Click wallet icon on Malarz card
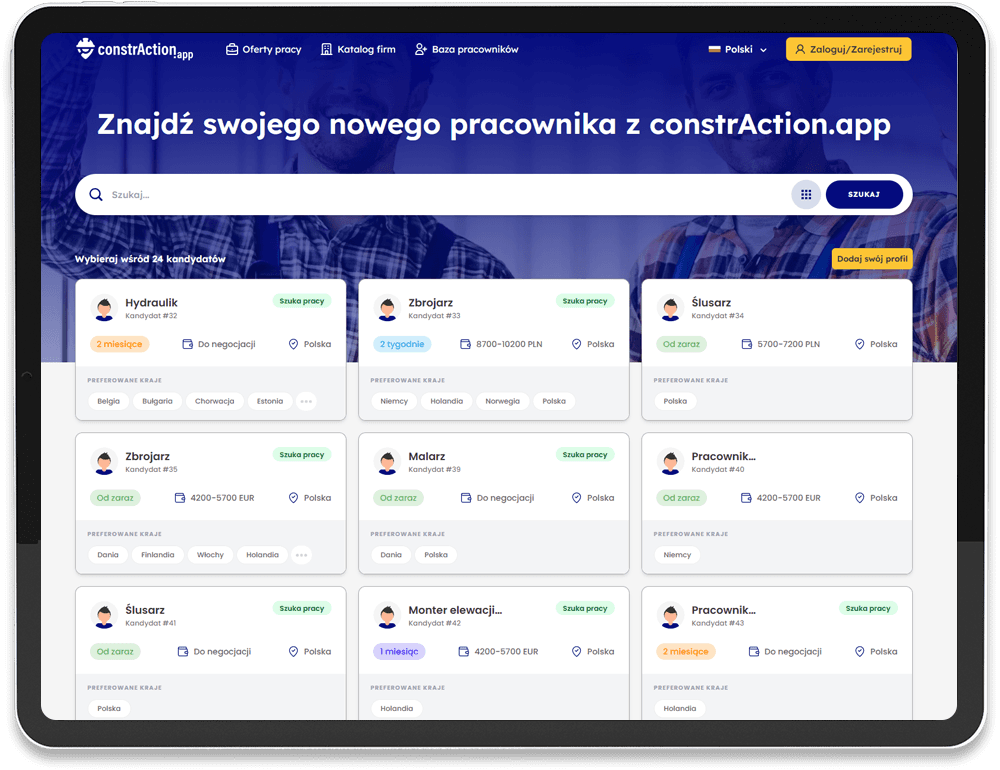 (466, 498)
